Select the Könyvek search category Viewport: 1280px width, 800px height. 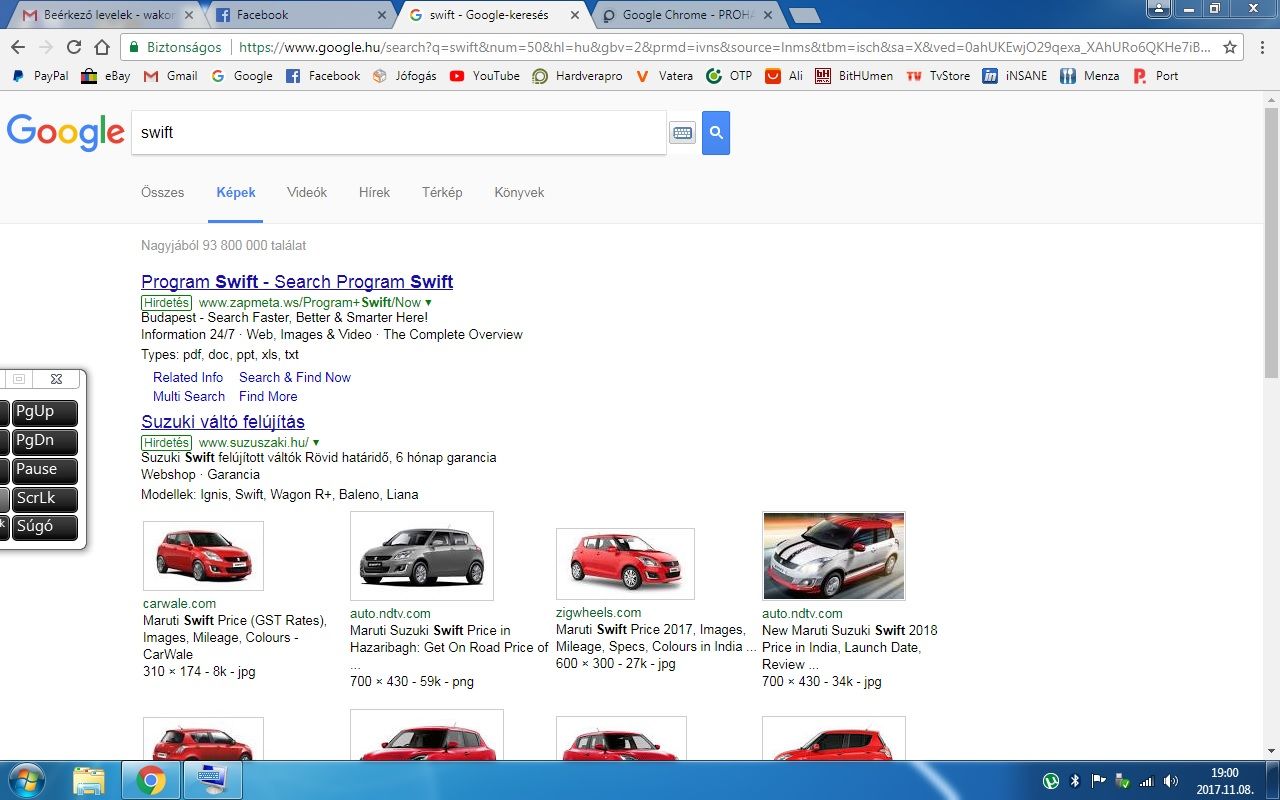519,192
